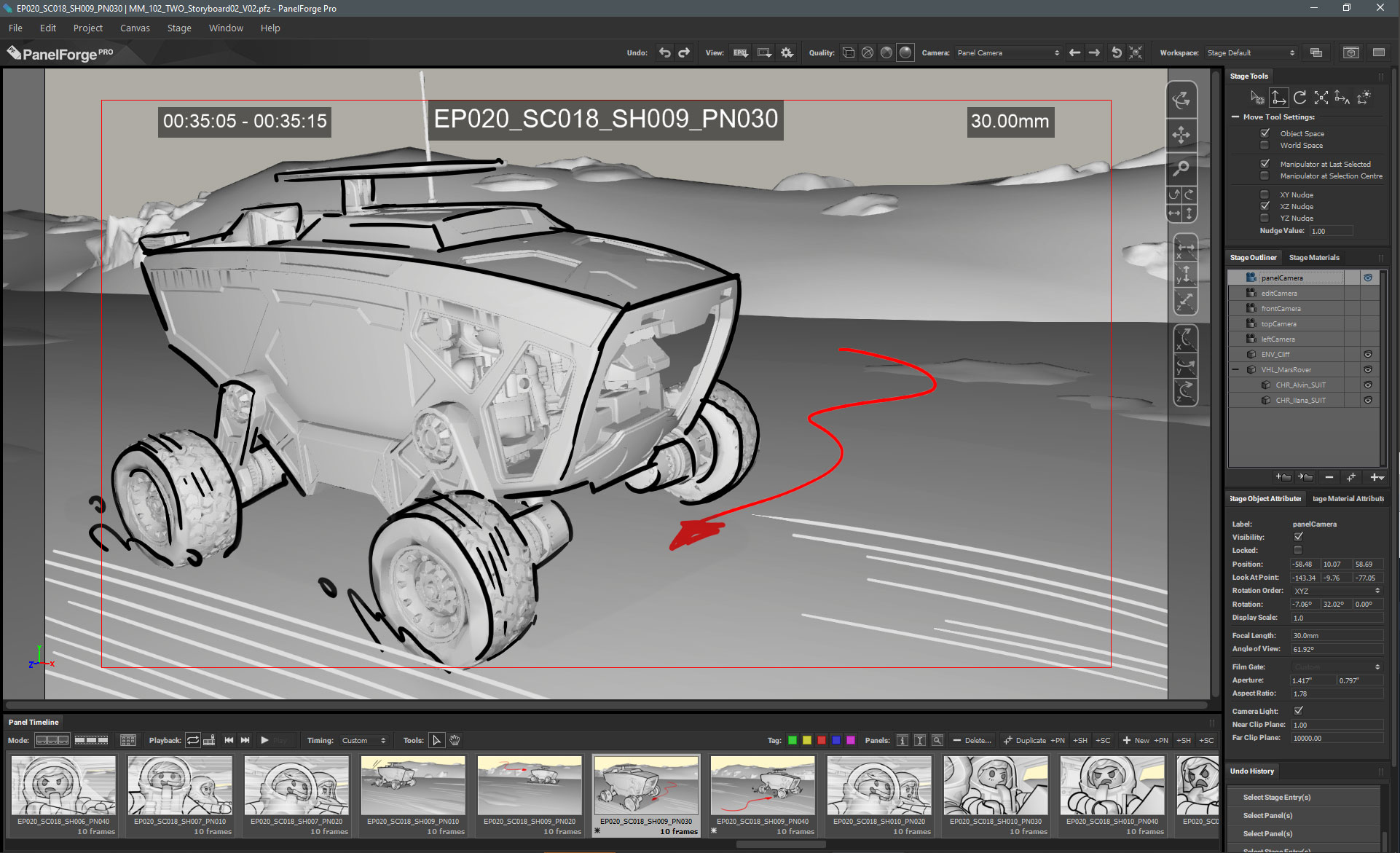The height and width of the screenshot is (853, 1400).
Task: Click the Duplicate panel button
Action: tap(1024, 740)
